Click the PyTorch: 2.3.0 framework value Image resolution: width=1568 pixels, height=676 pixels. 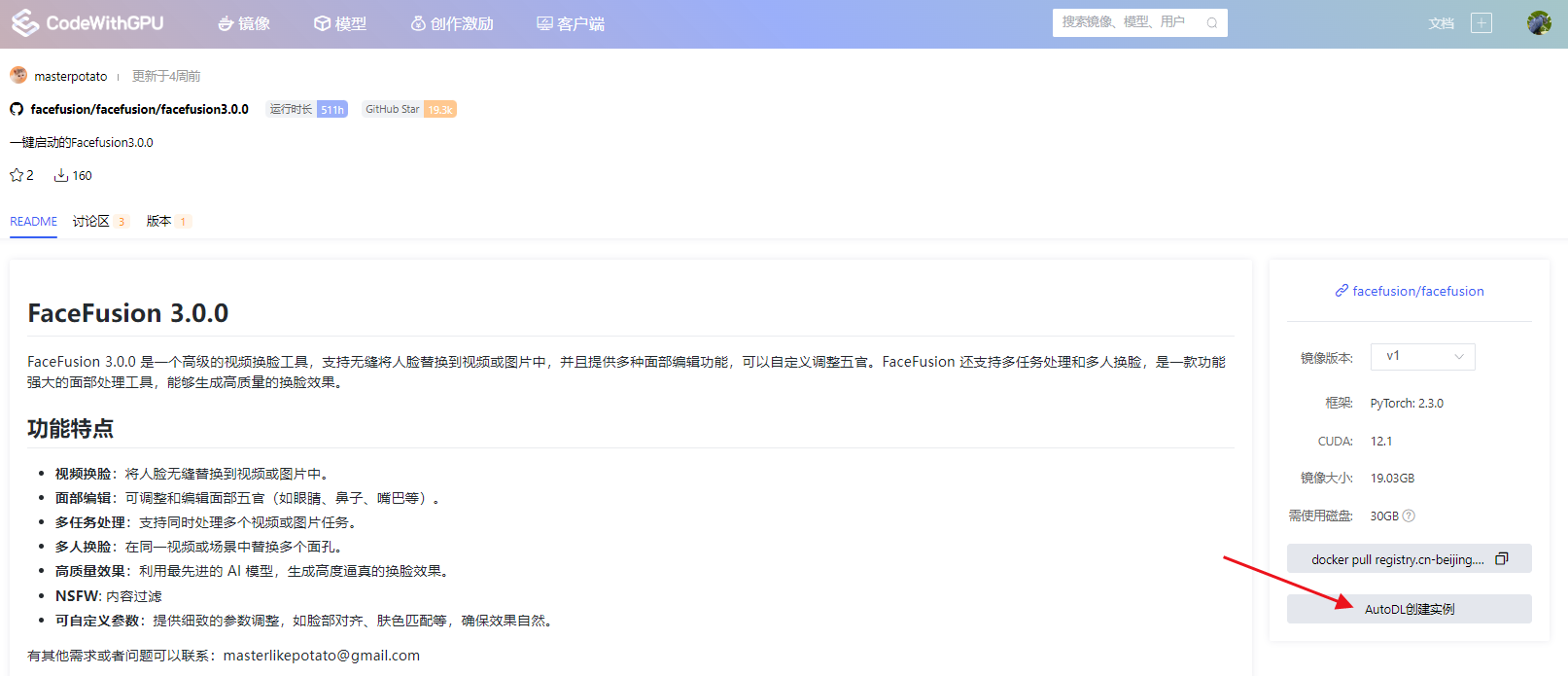tap(1407, 403)
